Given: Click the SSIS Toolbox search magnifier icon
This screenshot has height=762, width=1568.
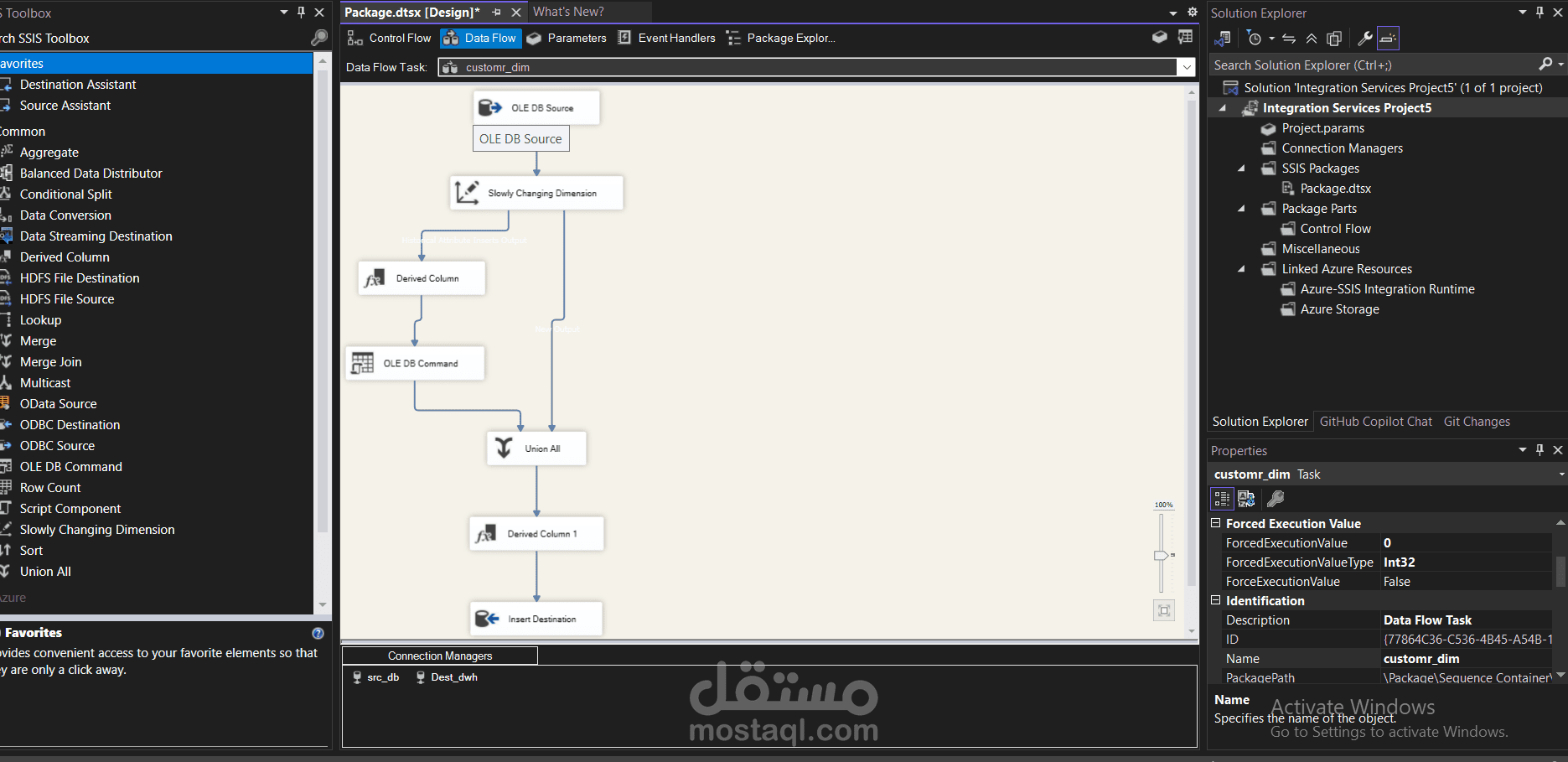Looking at the screenshot, I should coord(319,38).
